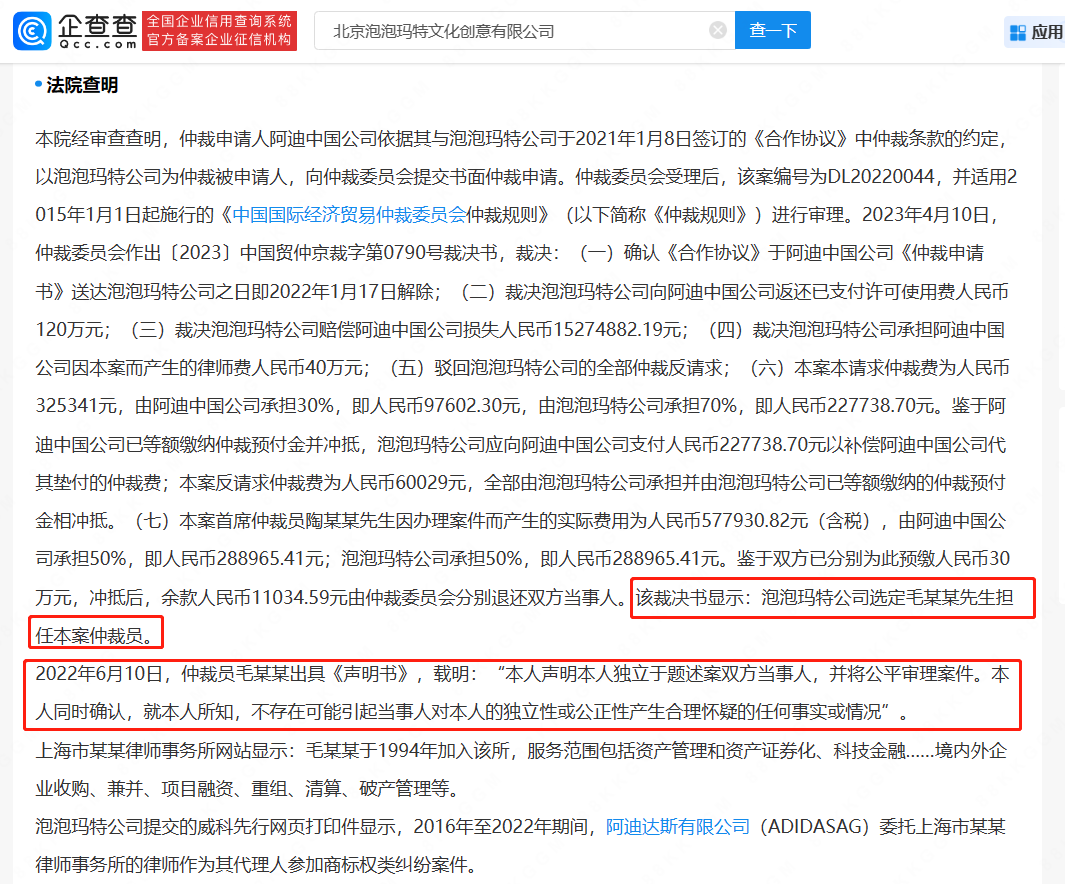The height and width of the screenshot is (884, 1065).
Task: Click the Qcc.com logo icon
Action: coord(32,31)
